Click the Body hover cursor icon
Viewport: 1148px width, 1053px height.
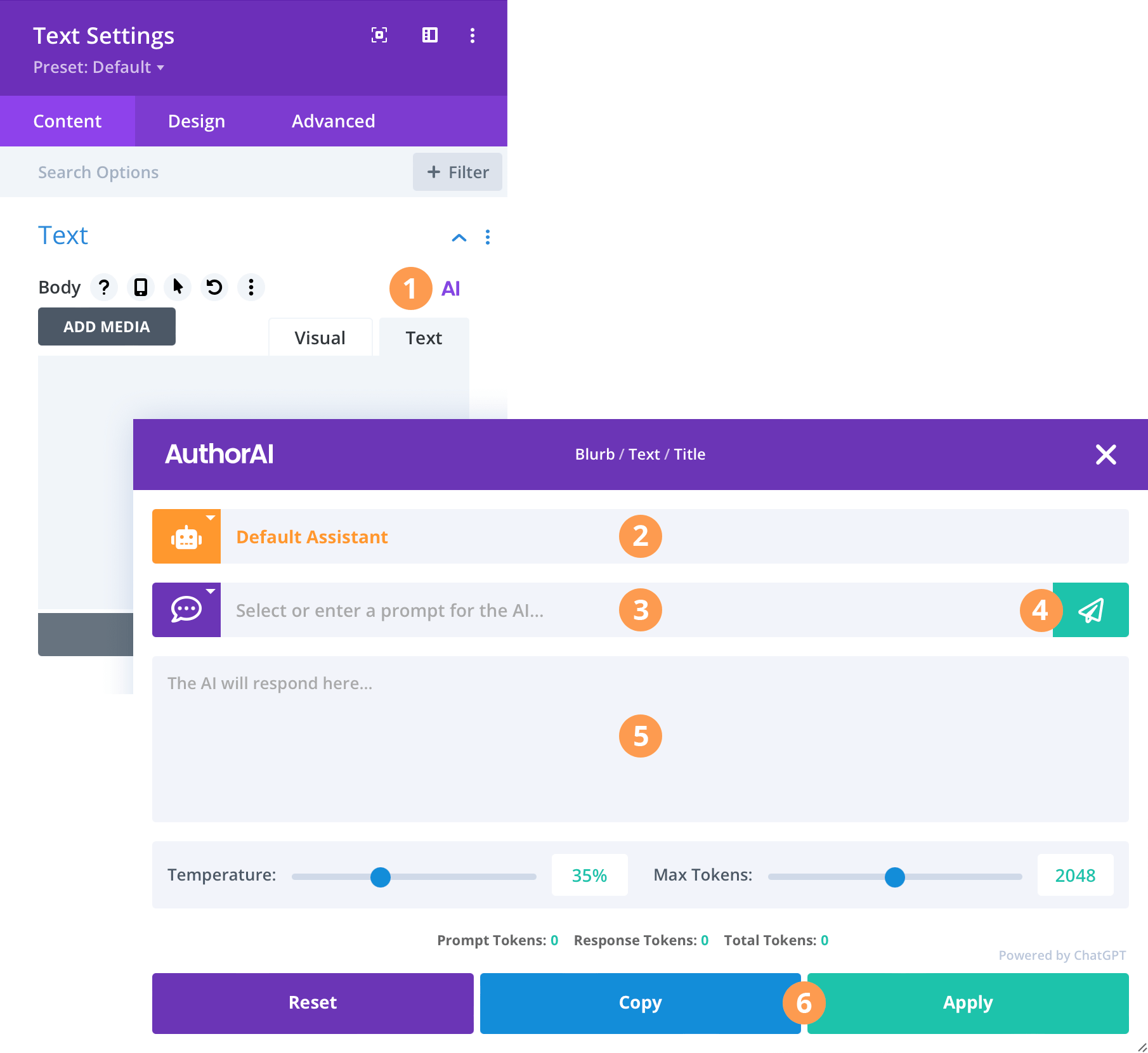coord(178,287)
